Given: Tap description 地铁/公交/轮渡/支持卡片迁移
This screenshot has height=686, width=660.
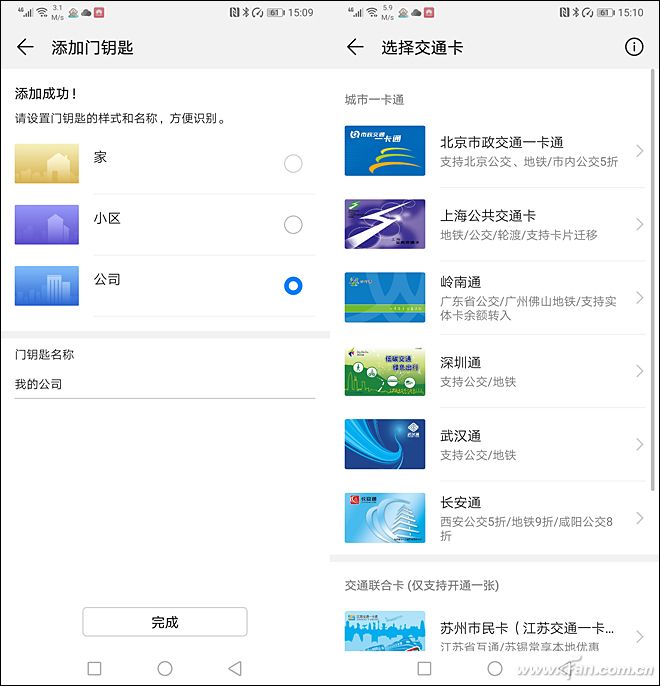Looking at the screenshot, I should point(519,235).
